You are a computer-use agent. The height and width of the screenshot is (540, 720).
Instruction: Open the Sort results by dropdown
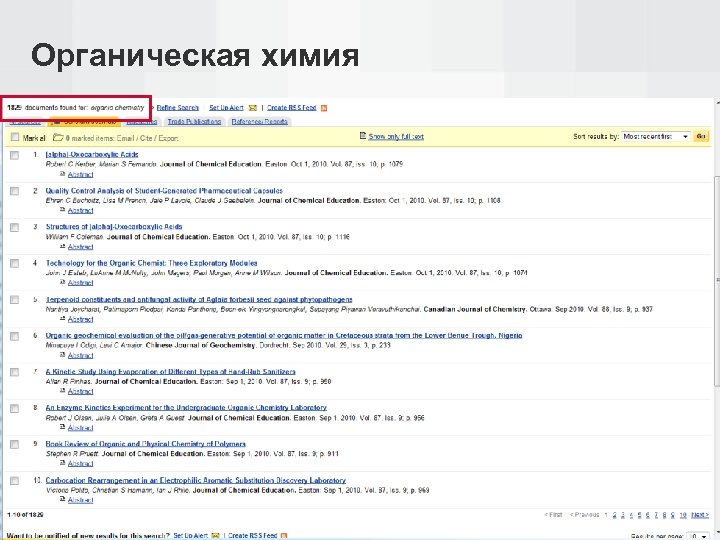656,136
